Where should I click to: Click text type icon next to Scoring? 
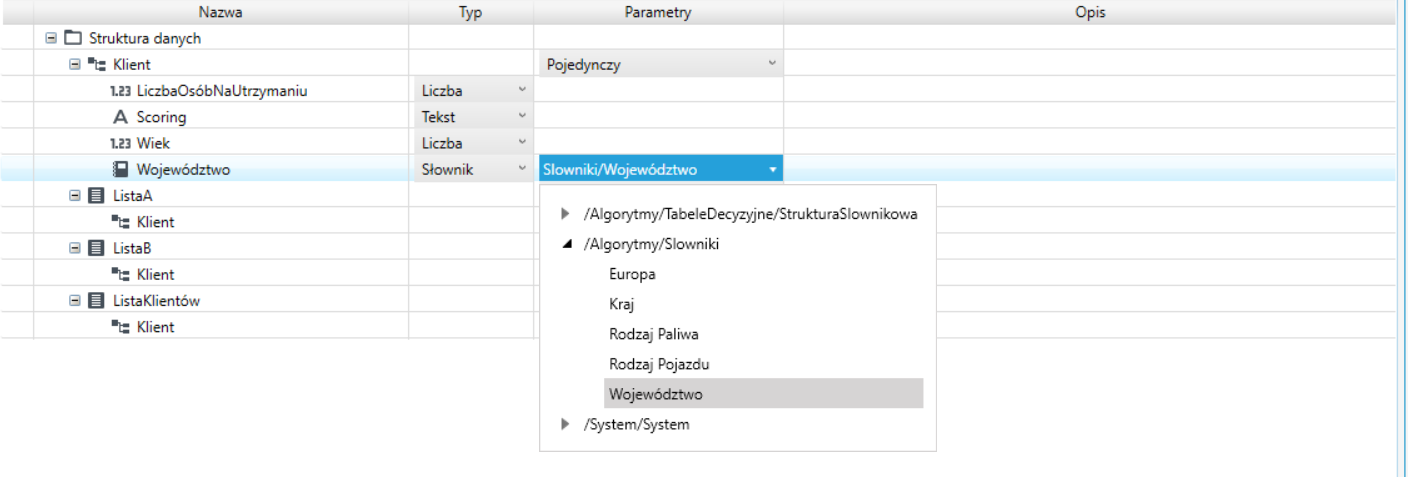pyautogui.click(x=121, y=117)
